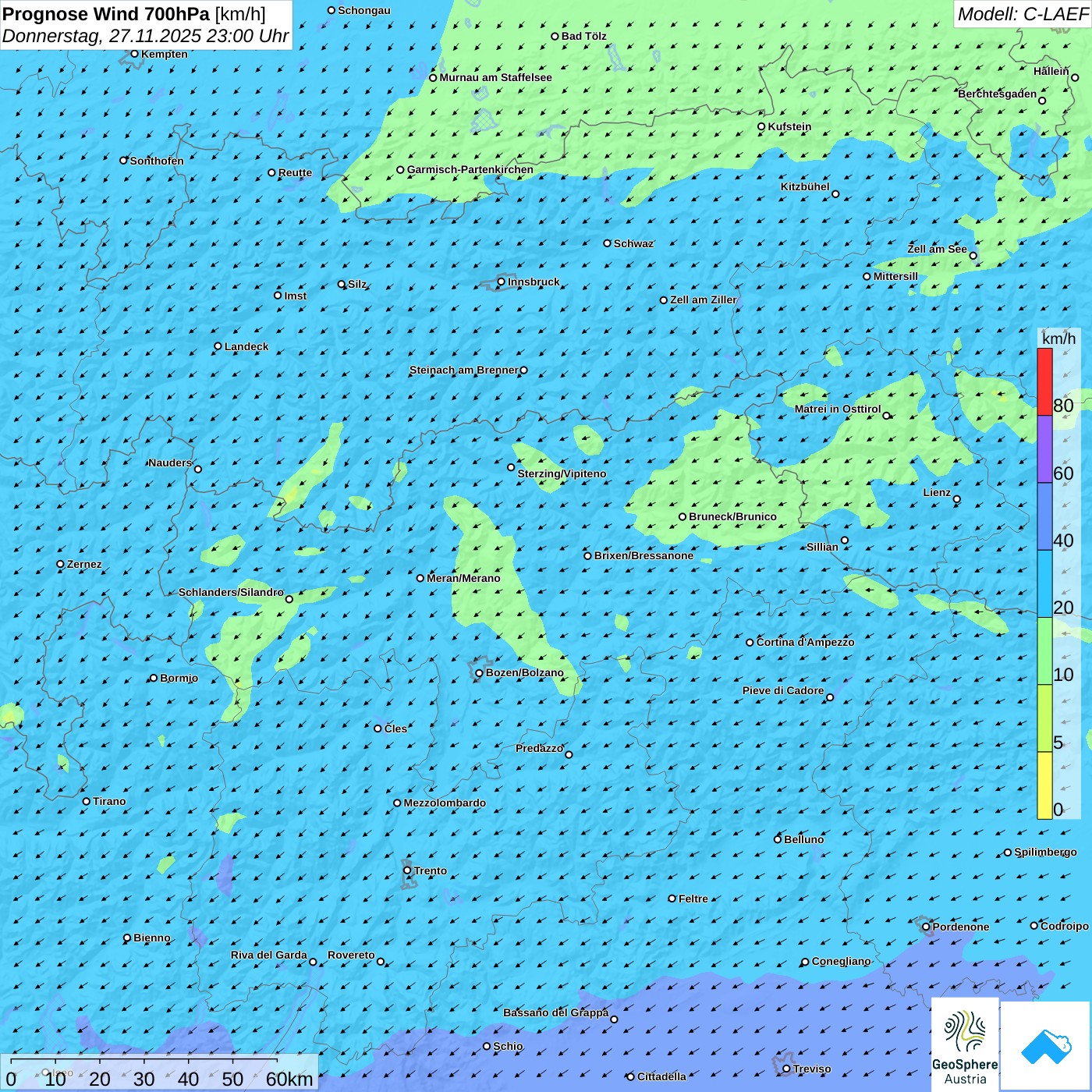Screen dimensions: 1092x1092
Task: Click the Matrei in Osttirol label
Action: tap(838, 409)
